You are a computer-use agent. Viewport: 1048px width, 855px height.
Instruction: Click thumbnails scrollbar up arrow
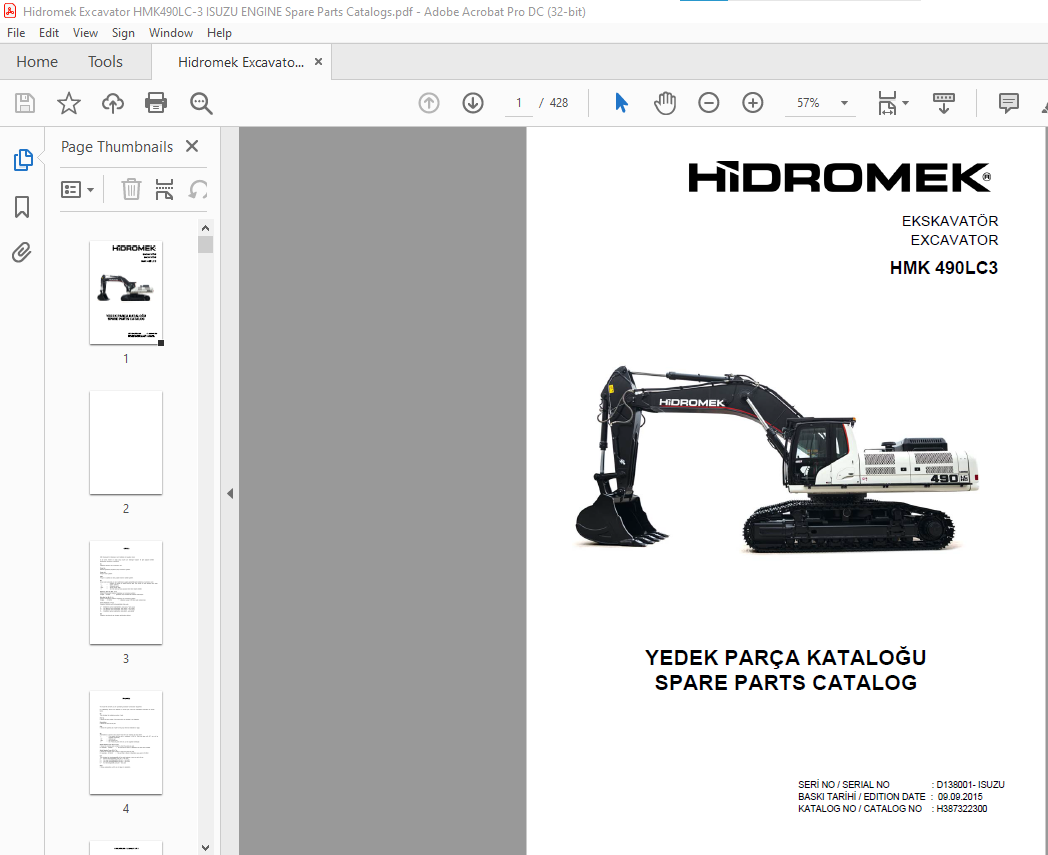(205, 228)
